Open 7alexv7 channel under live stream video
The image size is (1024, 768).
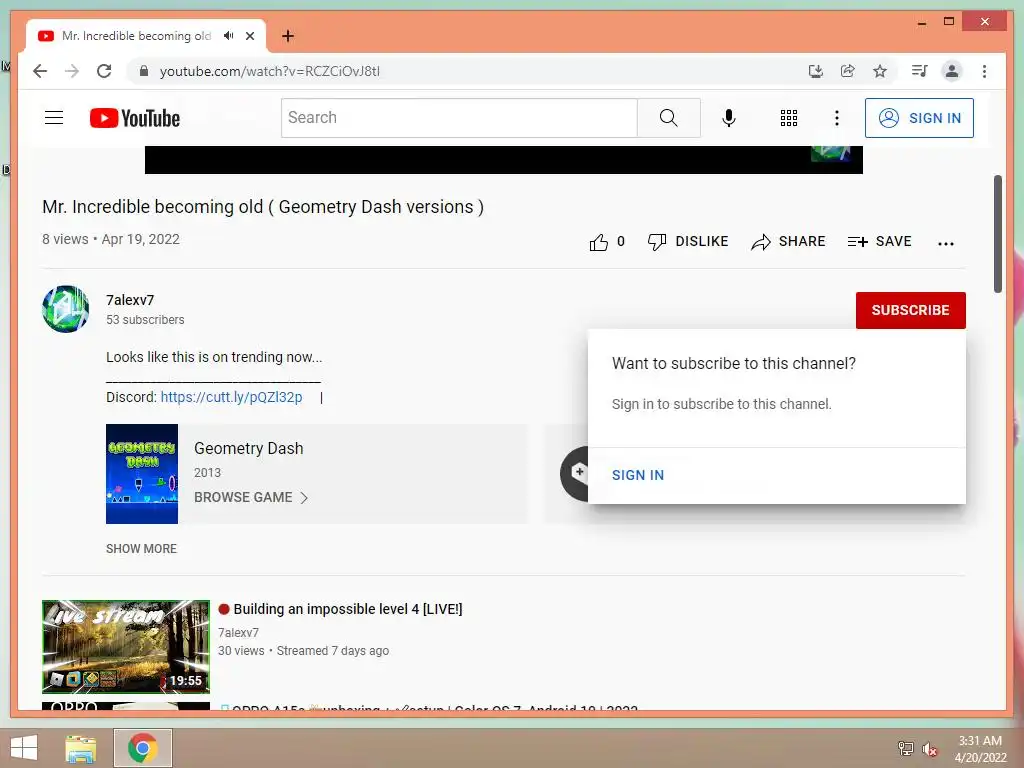click(x=238, y=632)
